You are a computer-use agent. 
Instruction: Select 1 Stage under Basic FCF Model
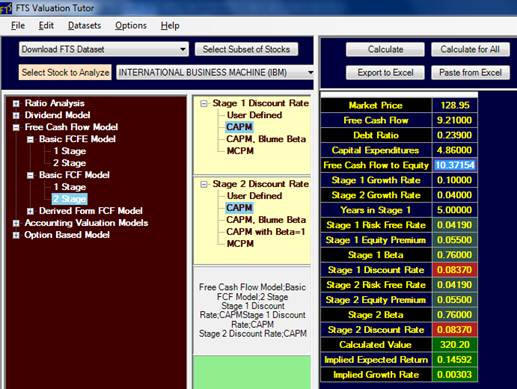point(70,187)
